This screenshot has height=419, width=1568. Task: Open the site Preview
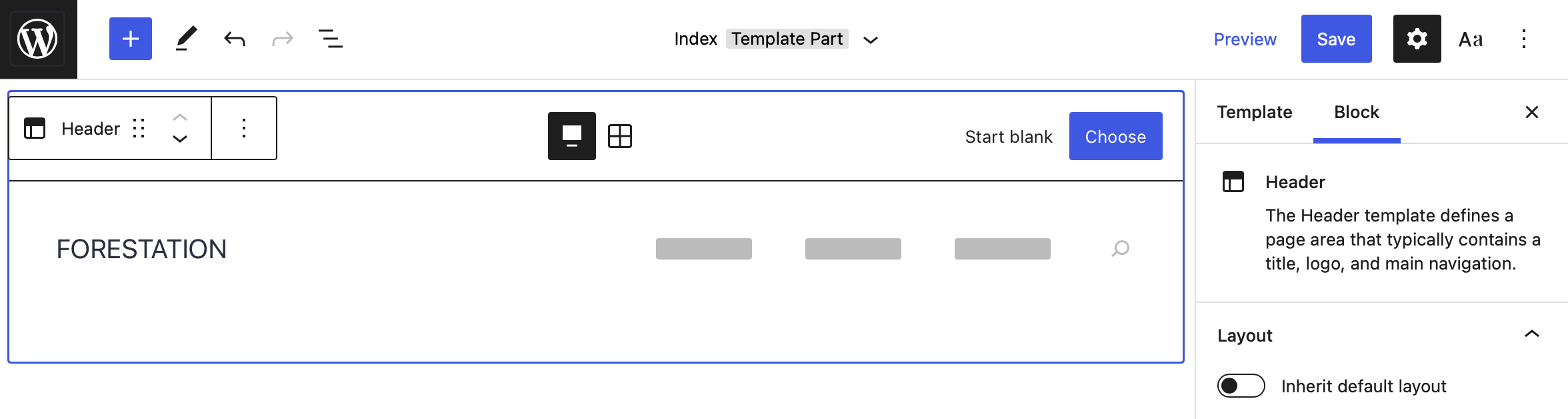point(1244,39)
